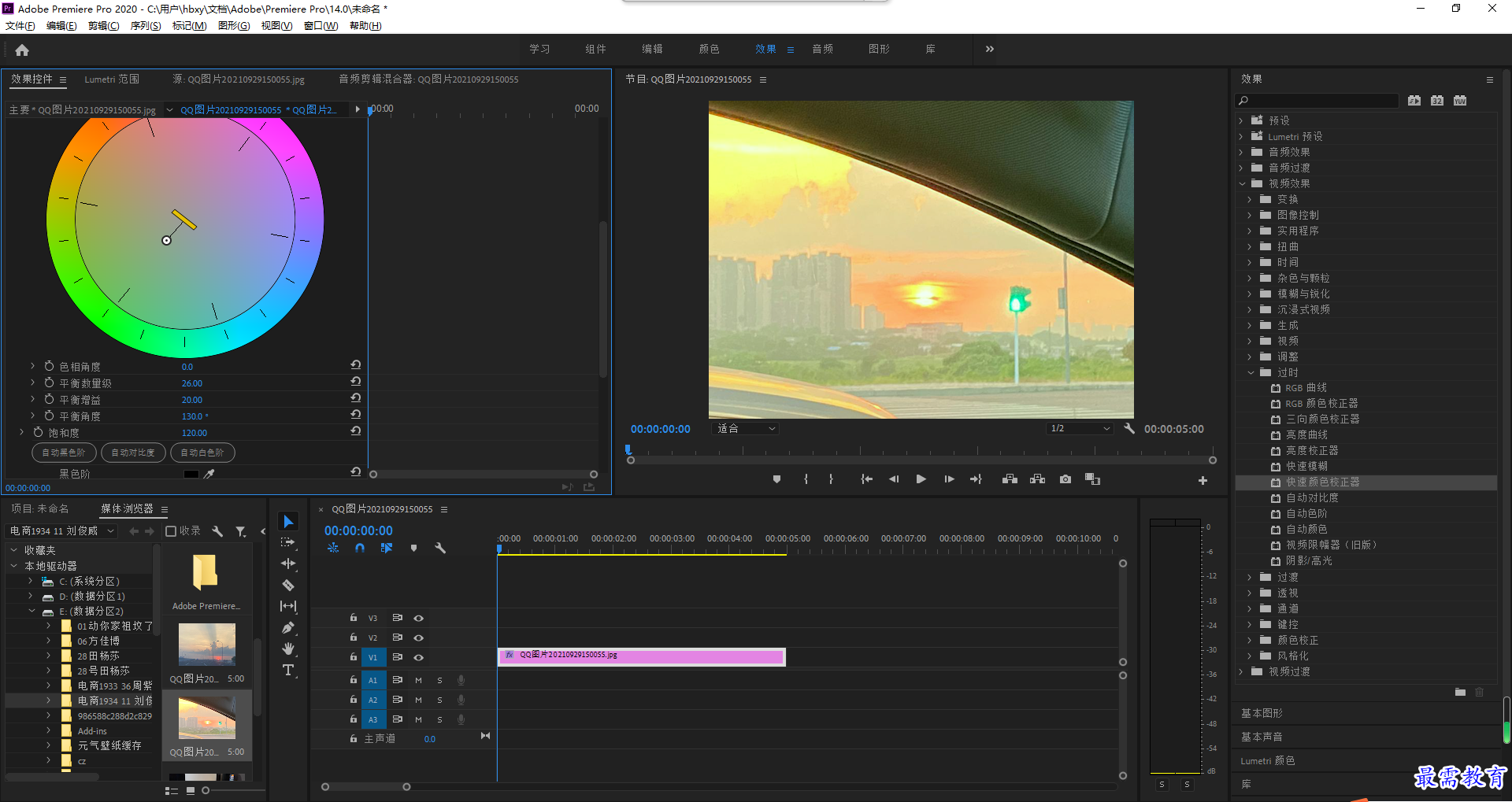
Task: Open the Lumetri 颜色 panel
Action: [1268, 761]
